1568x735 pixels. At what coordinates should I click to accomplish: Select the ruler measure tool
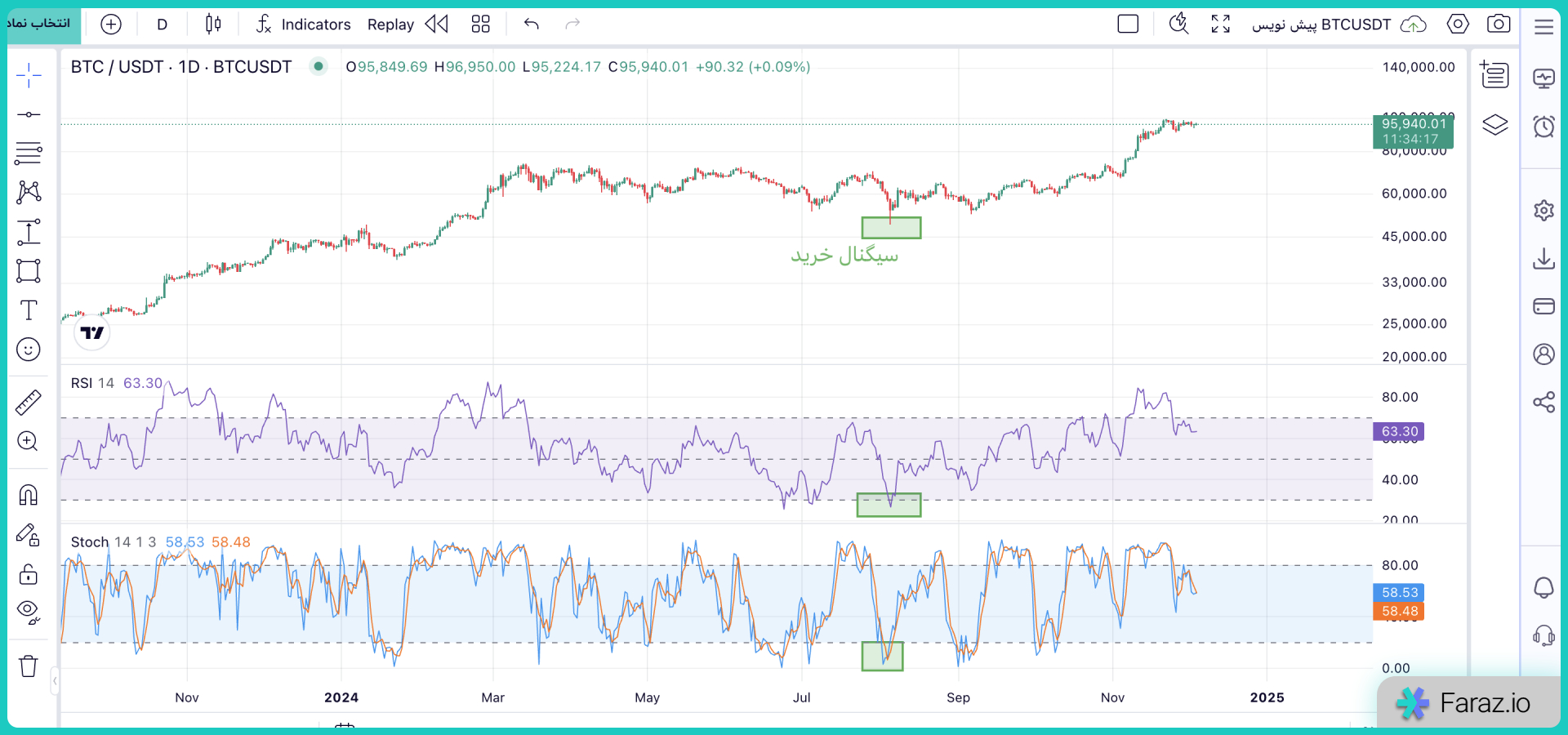coord(29,403)
